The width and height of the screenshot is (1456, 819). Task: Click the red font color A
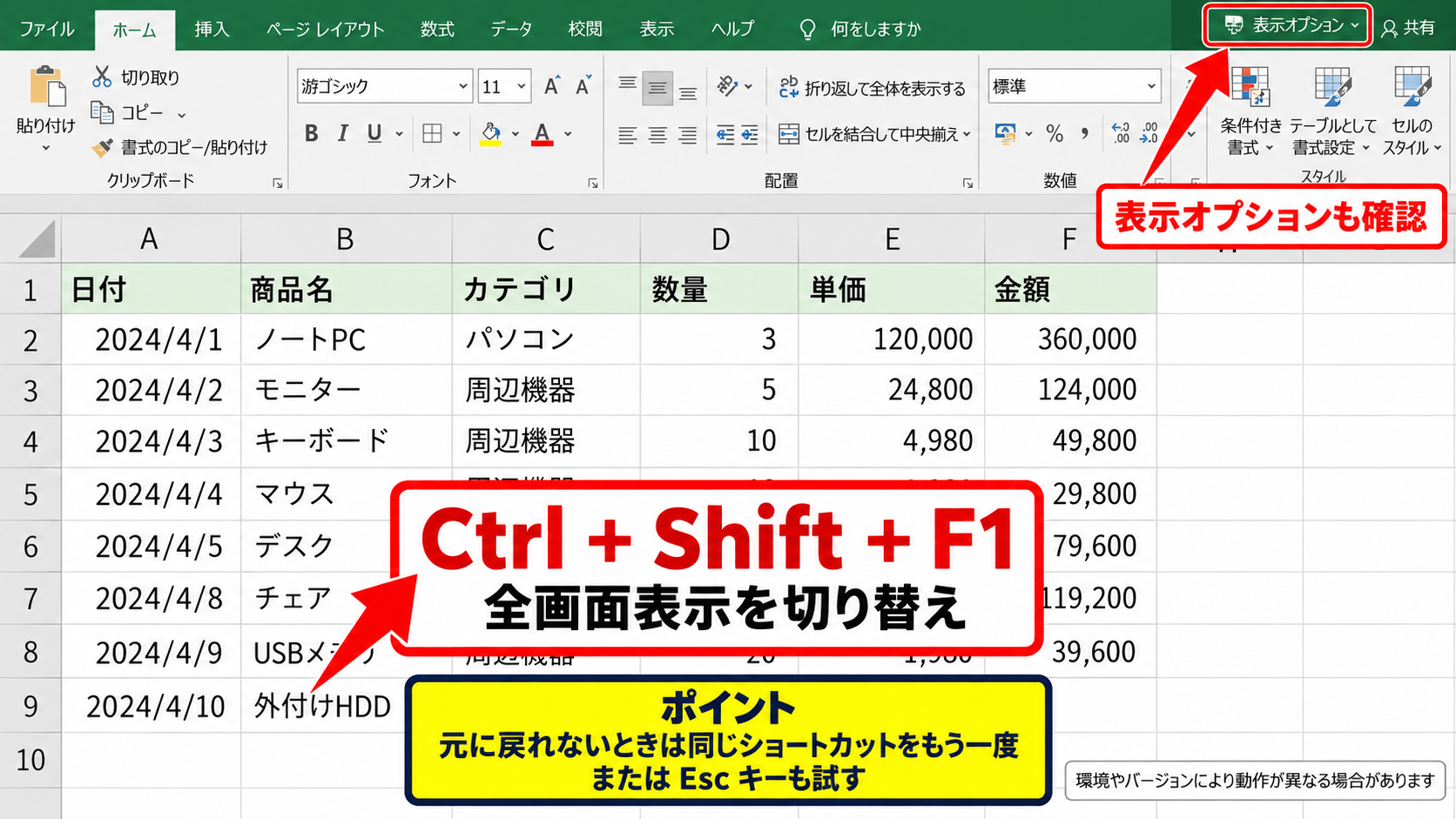pyautogui.click(x=543, y=133)
